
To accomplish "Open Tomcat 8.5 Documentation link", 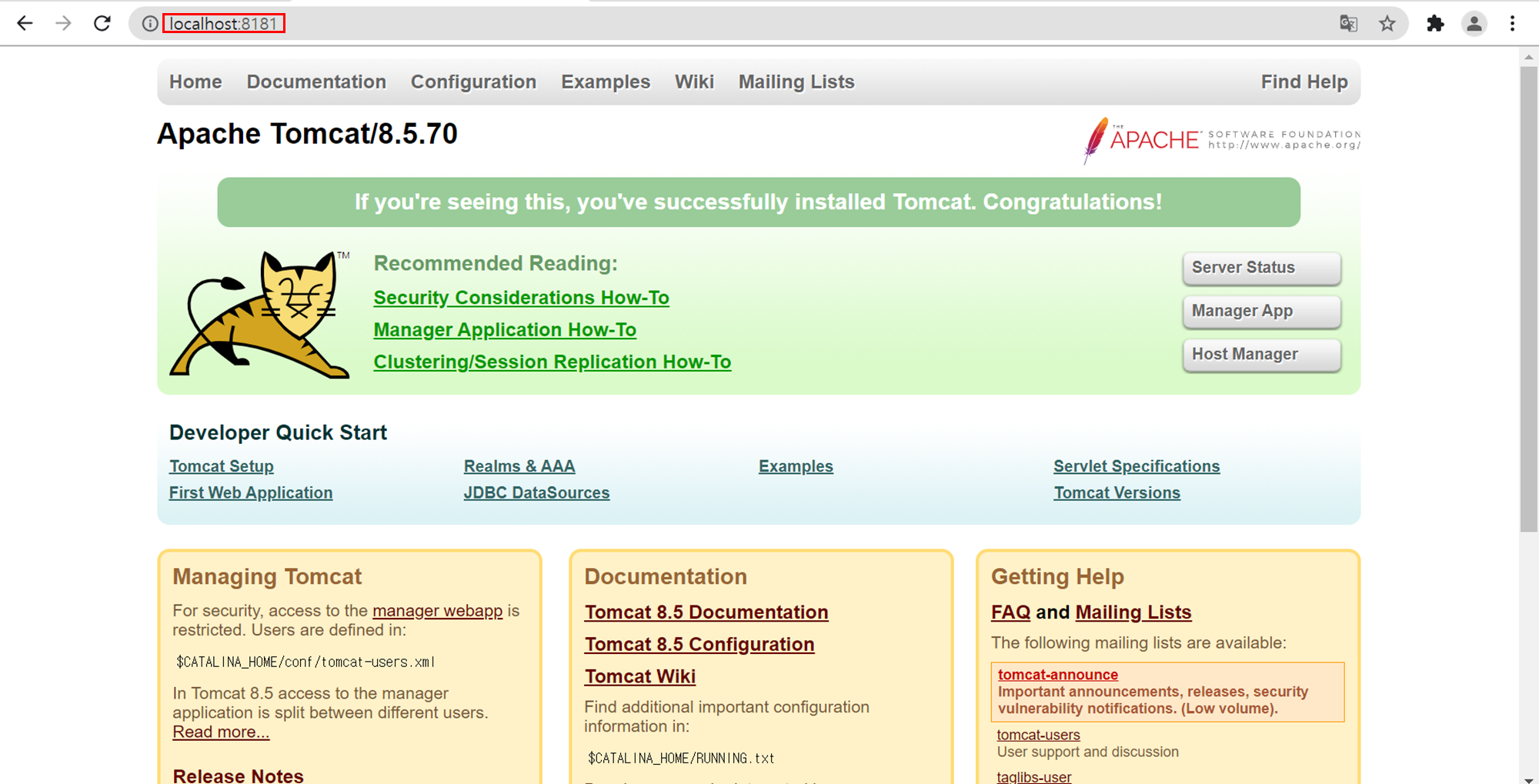I will 706,612.
